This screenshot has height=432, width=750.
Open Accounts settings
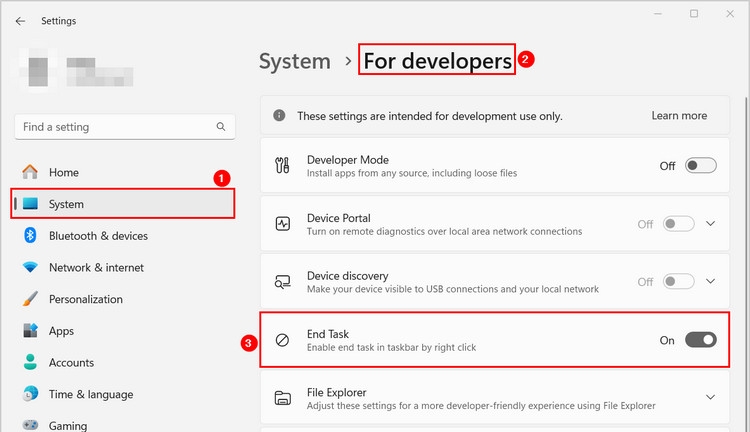[124, 362]
